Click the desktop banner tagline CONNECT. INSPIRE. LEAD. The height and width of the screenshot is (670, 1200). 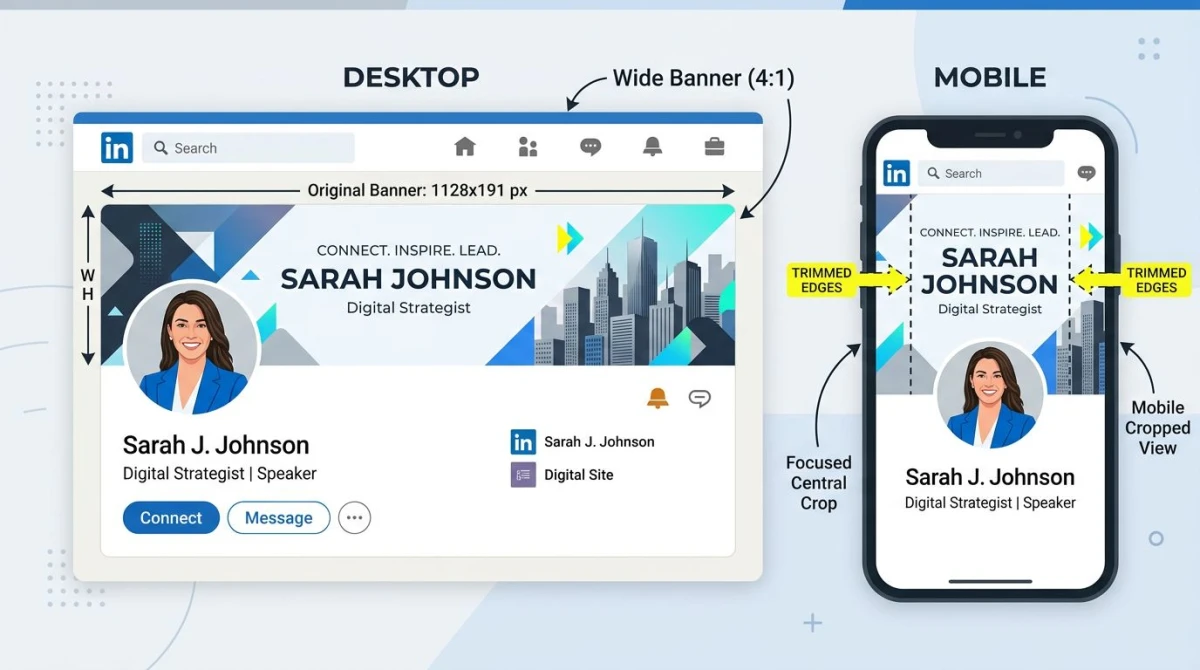(408, 250)
